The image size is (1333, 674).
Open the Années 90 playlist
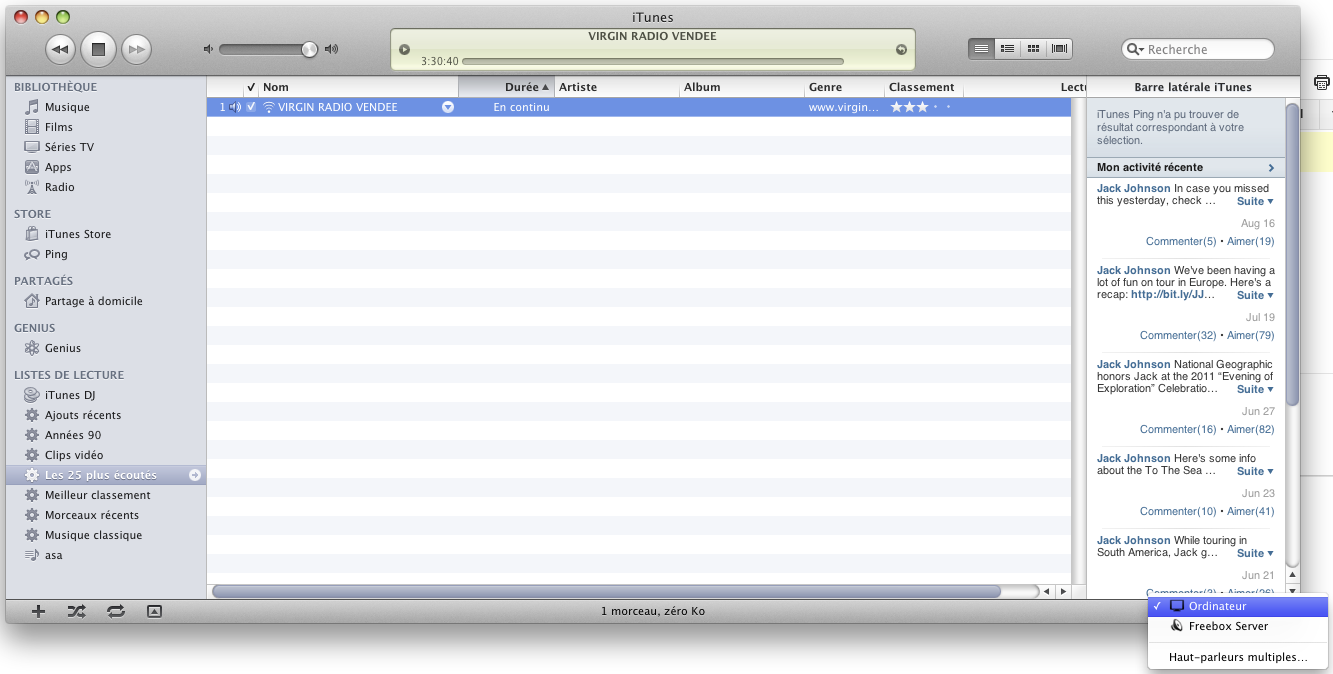pyautogui.click(x=73, y=435)
